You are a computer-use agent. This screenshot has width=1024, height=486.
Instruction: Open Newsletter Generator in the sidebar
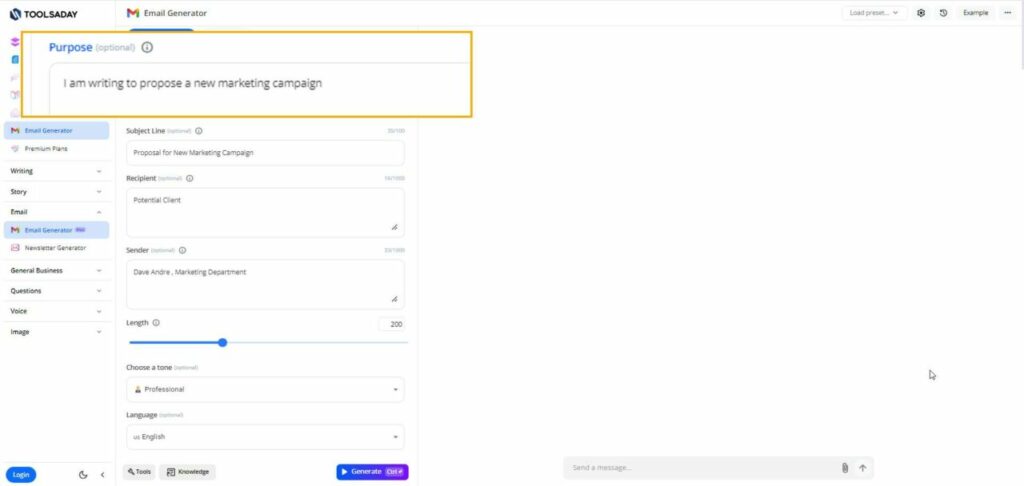point(57,248)
